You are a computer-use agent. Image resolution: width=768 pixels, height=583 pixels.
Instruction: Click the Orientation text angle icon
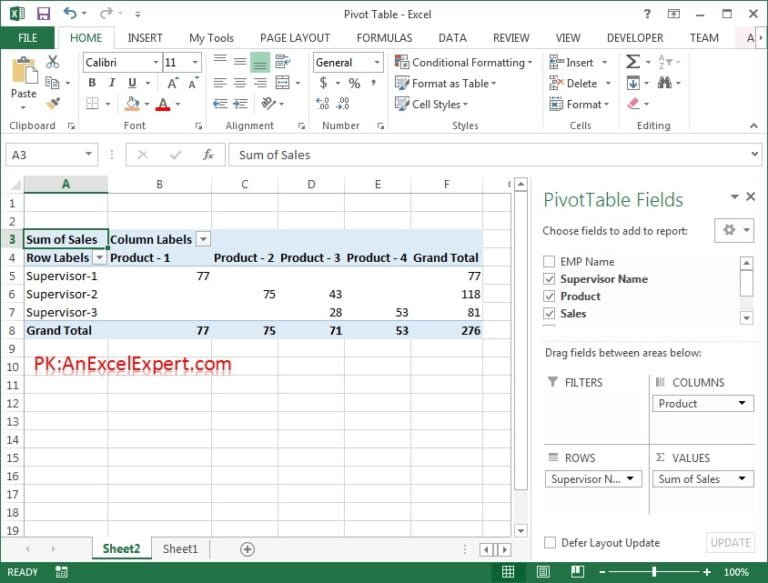tap(269, 103)
